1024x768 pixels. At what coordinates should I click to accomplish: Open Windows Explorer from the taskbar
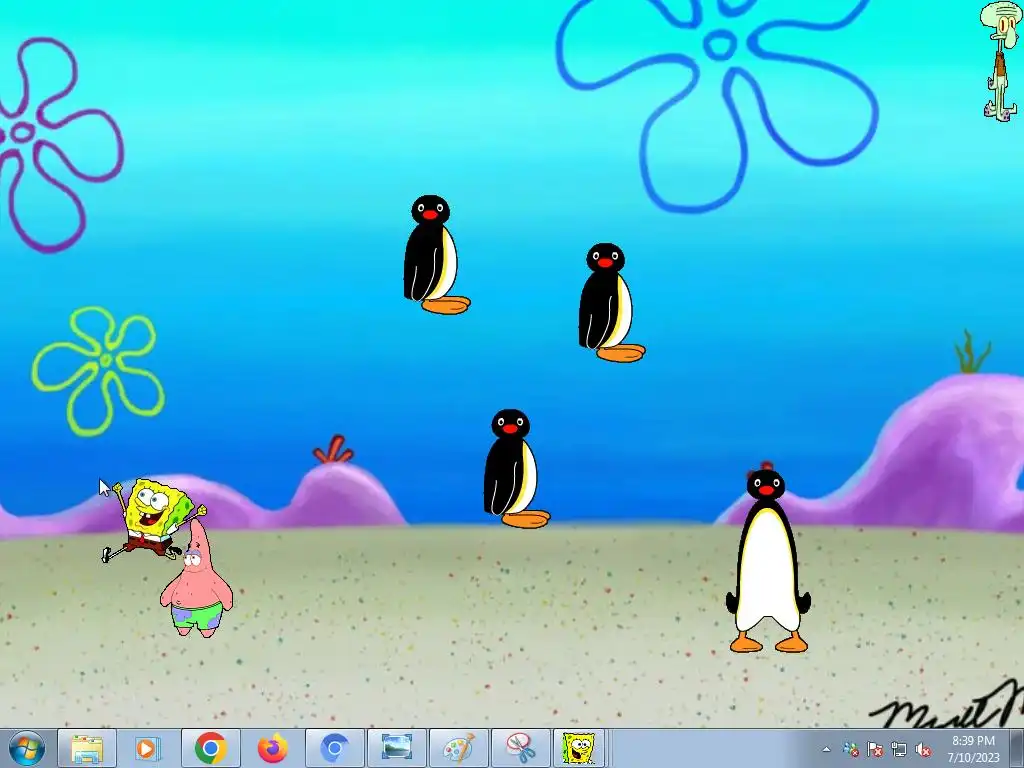click(87, 748)
